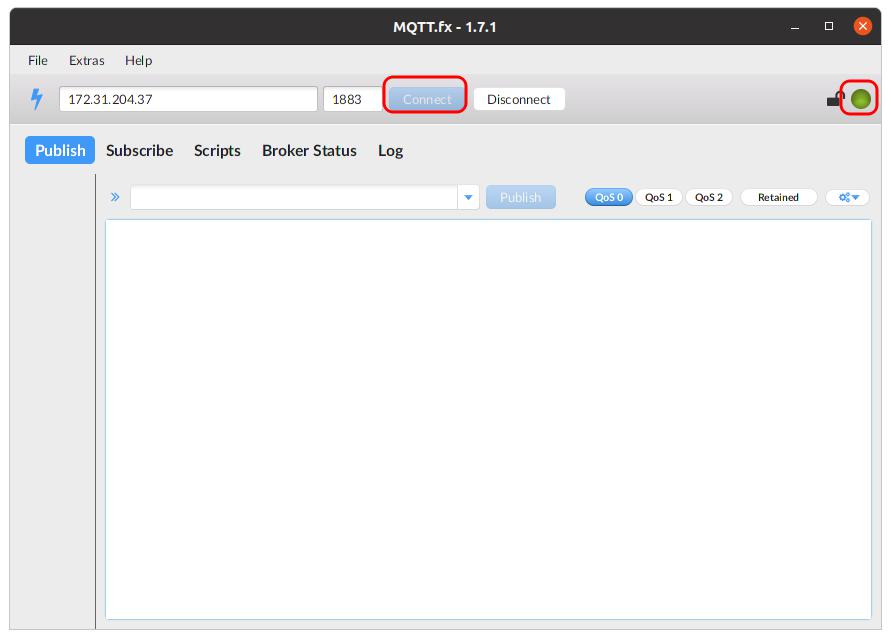Open the publish topic dropdown arrow
The height and width of the screenshot is (639, 891).
(468, 197)
